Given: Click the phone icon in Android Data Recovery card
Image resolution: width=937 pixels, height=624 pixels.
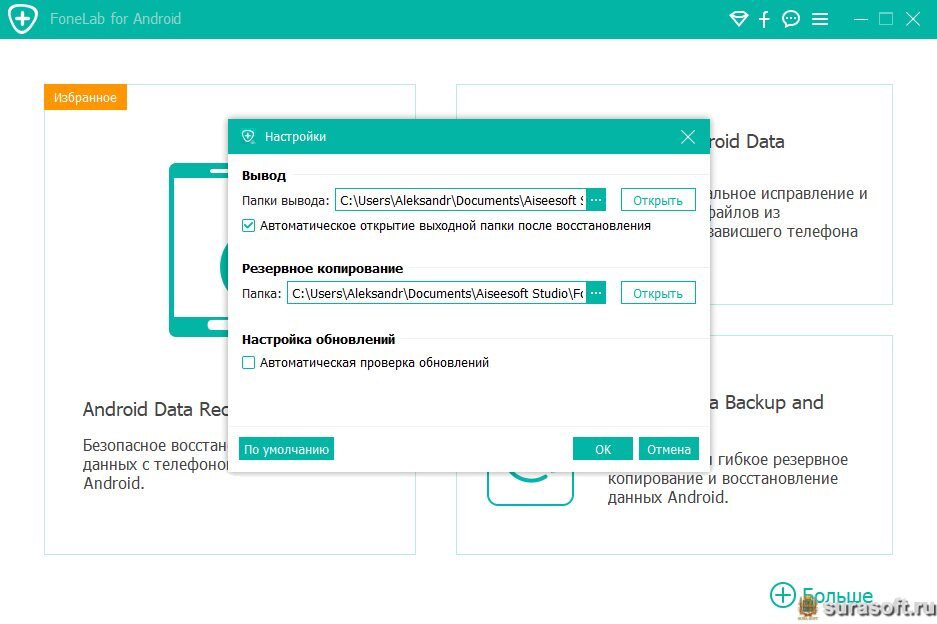Looking at the screenshot, I should (198, 250).
